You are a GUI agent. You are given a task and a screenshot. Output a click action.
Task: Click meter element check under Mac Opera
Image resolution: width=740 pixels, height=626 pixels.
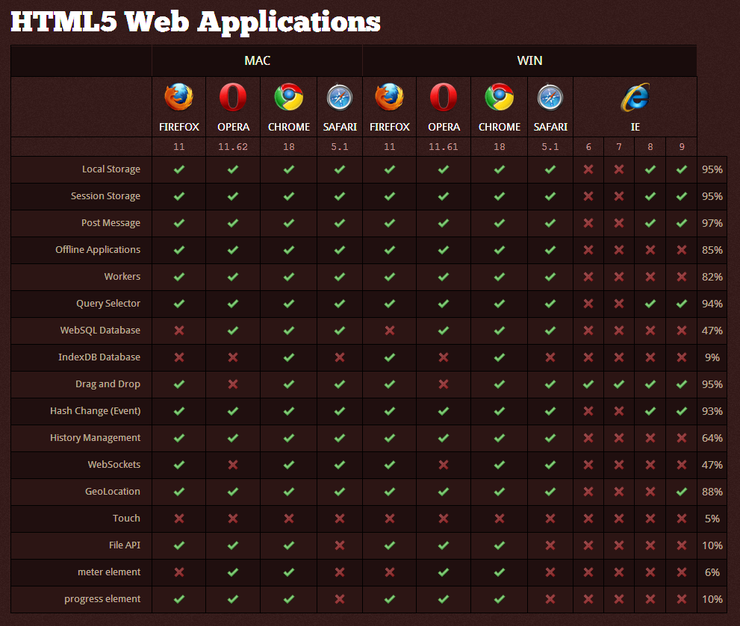(233, 572)
